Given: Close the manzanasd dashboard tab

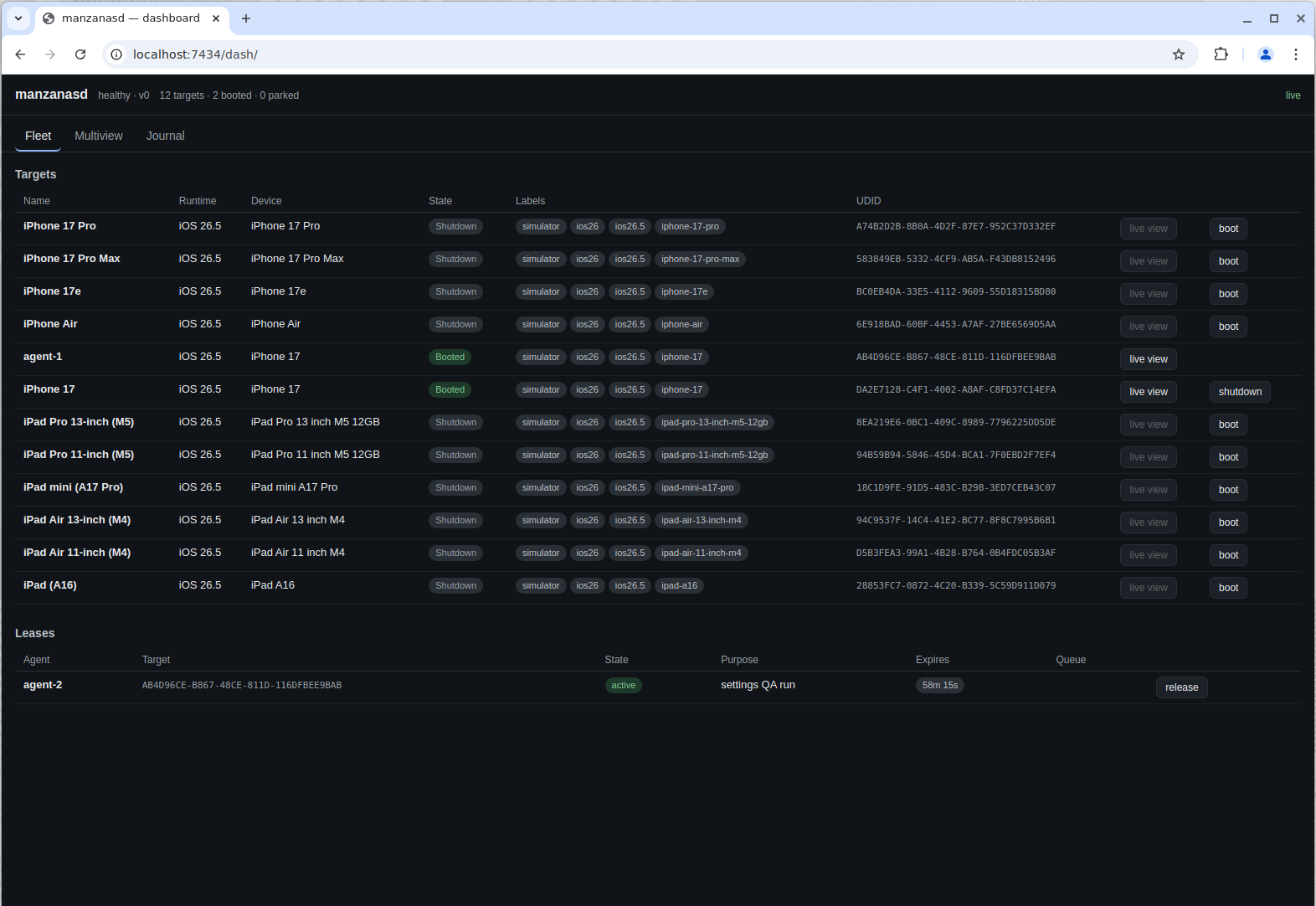Looking at the screenshot, I should pos(216,18).
